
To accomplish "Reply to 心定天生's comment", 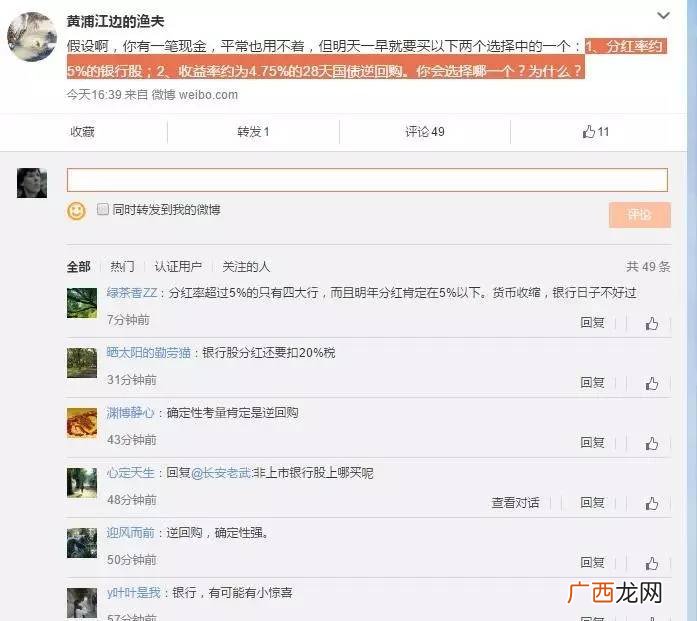I will 592,502.
